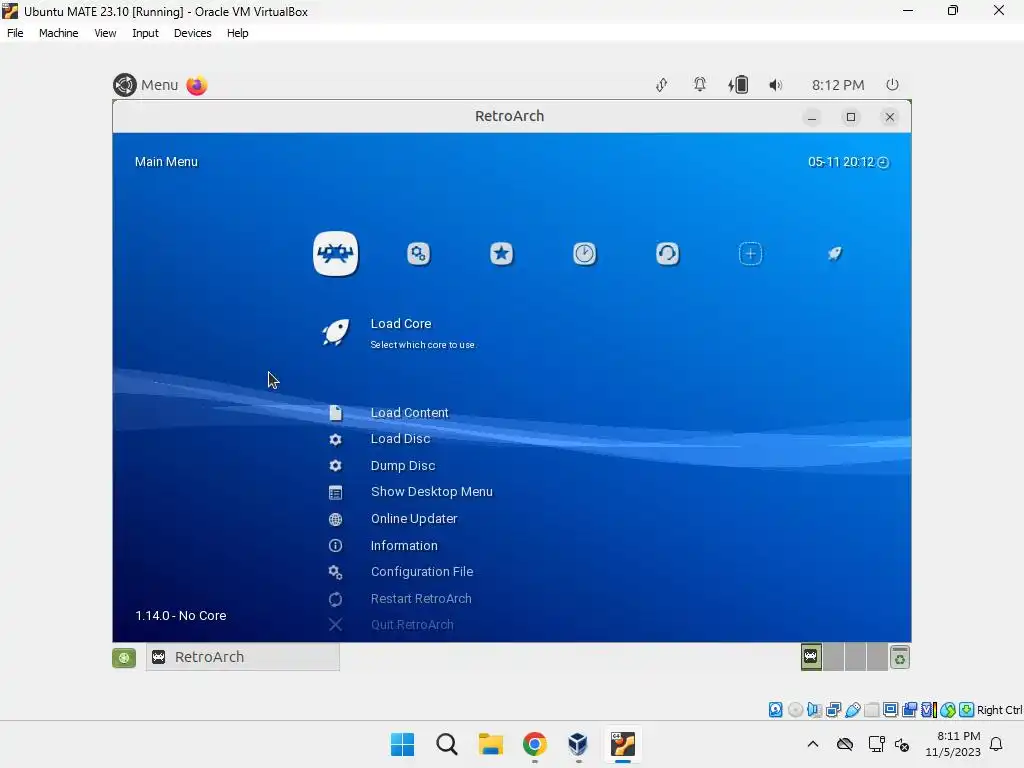Choose Load Disc entry
Viewport: 1024px width, 768px height.
pyautogui.click(x=400, y=439)
